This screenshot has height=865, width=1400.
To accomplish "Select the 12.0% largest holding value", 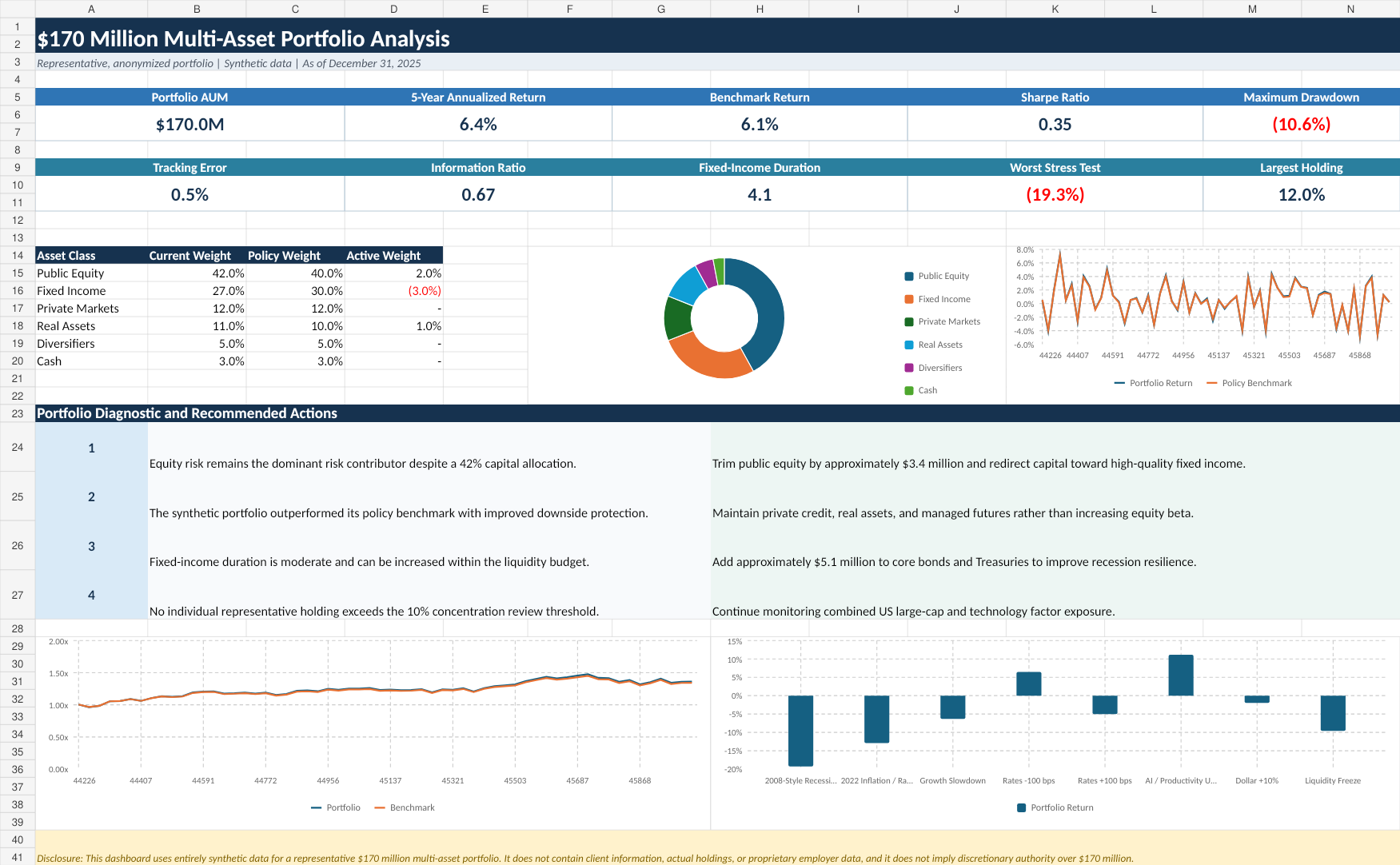I will [x=1302, y=194].
